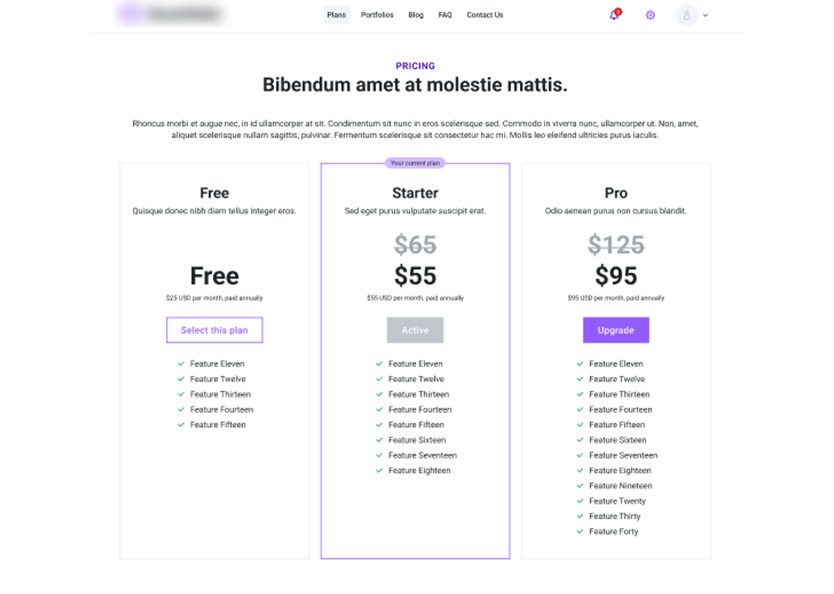Viewport: 834px width, 594px height.
Task: Click the 'Your current plan' badge
Action: 415,163
